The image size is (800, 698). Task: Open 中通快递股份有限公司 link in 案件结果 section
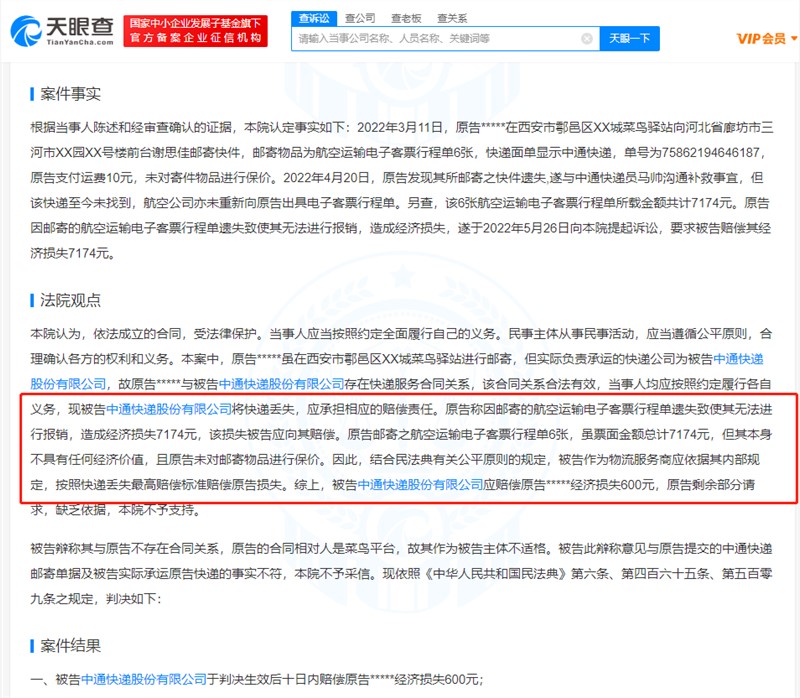pos(143,680)
